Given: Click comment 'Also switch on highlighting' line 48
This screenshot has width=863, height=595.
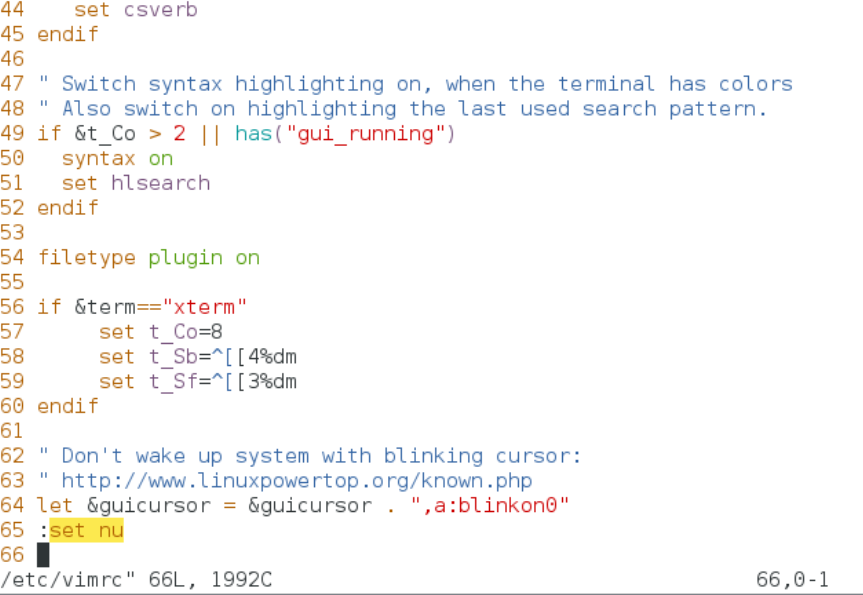Looking at the screenshot, I should [x=402, y=108].
